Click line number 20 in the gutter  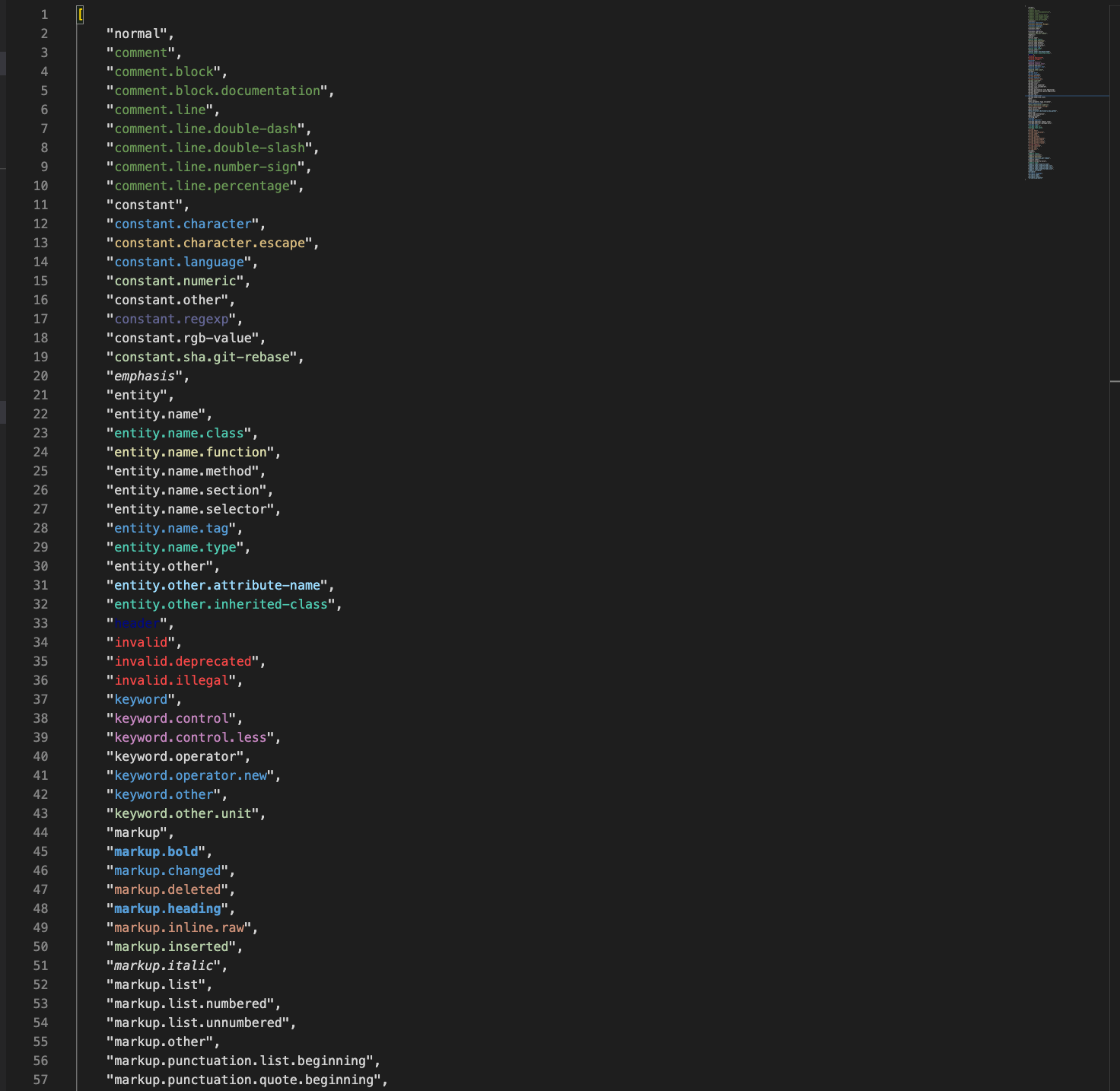40,376
